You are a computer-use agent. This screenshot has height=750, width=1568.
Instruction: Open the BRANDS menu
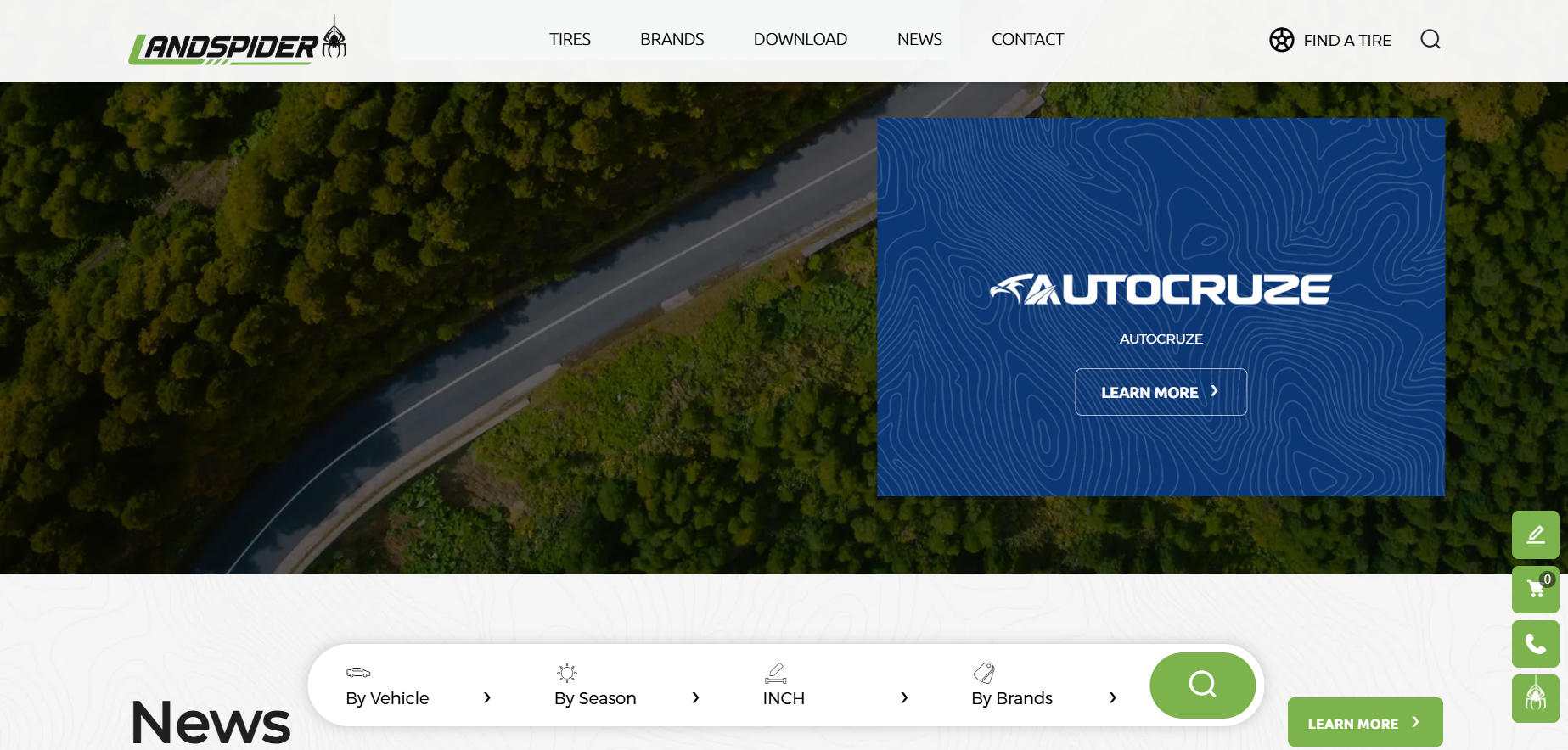tap(672, 40)
